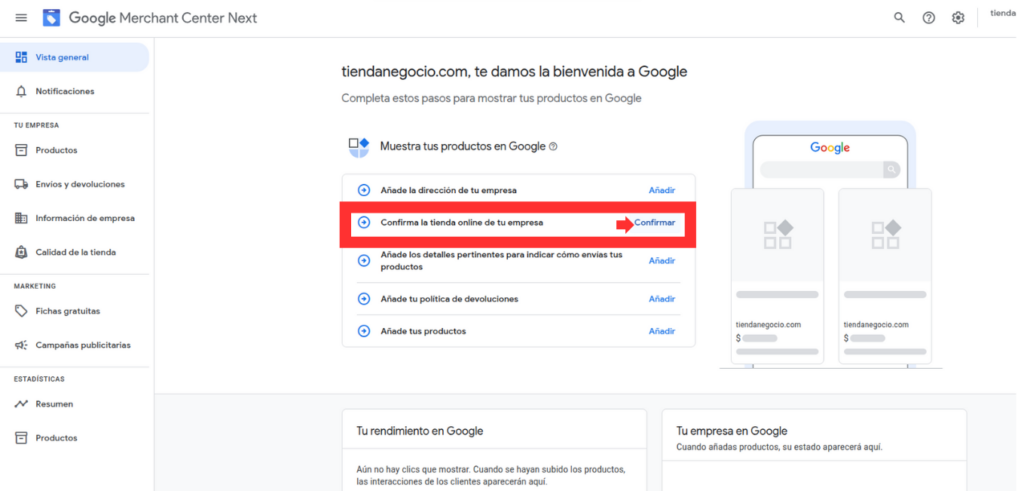This screenshot has height=491, width=1024.
Task: Click the right product card in phone preview
Action: [885, 276]
